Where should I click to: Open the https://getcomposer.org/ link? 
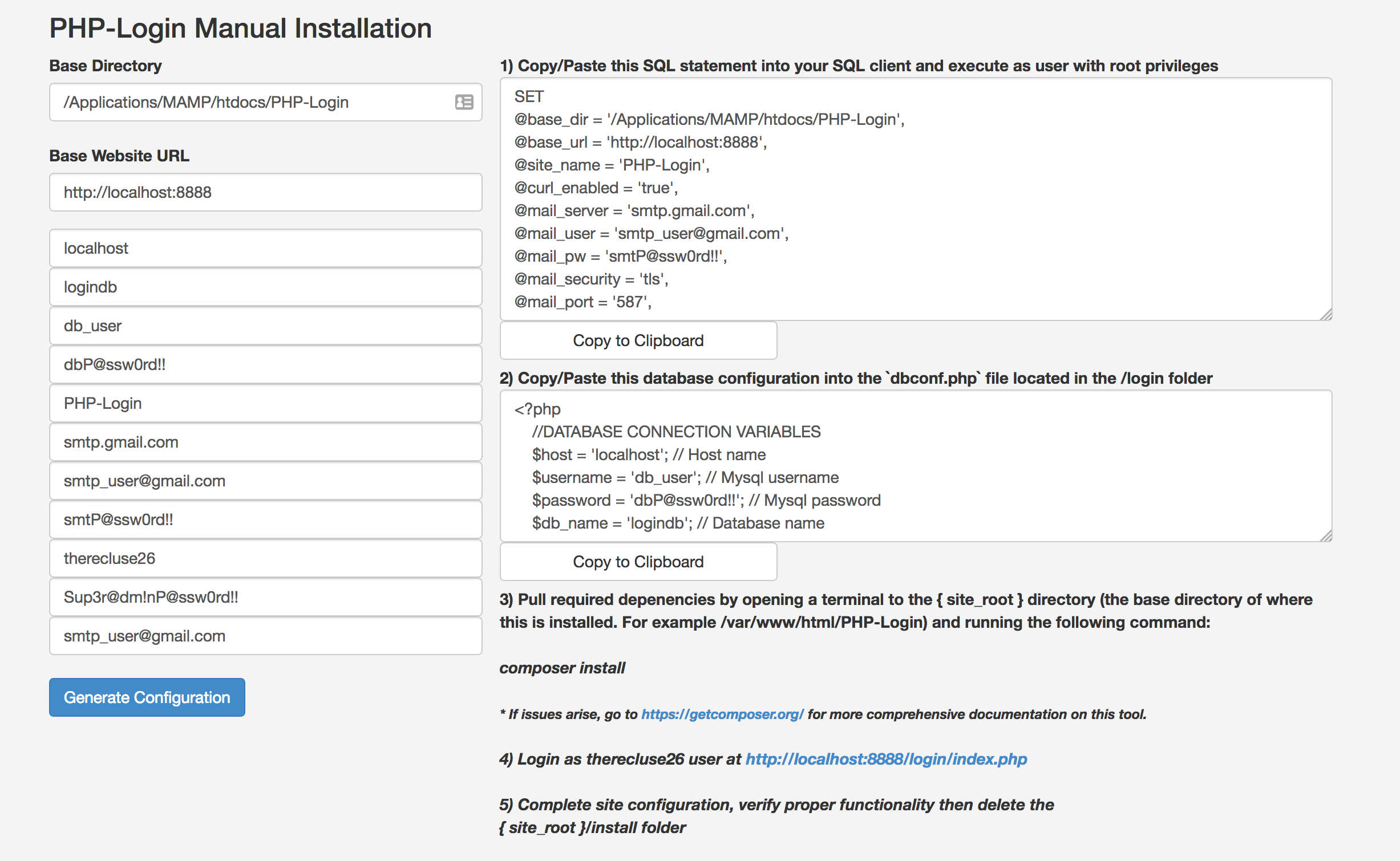coord(722,714)
